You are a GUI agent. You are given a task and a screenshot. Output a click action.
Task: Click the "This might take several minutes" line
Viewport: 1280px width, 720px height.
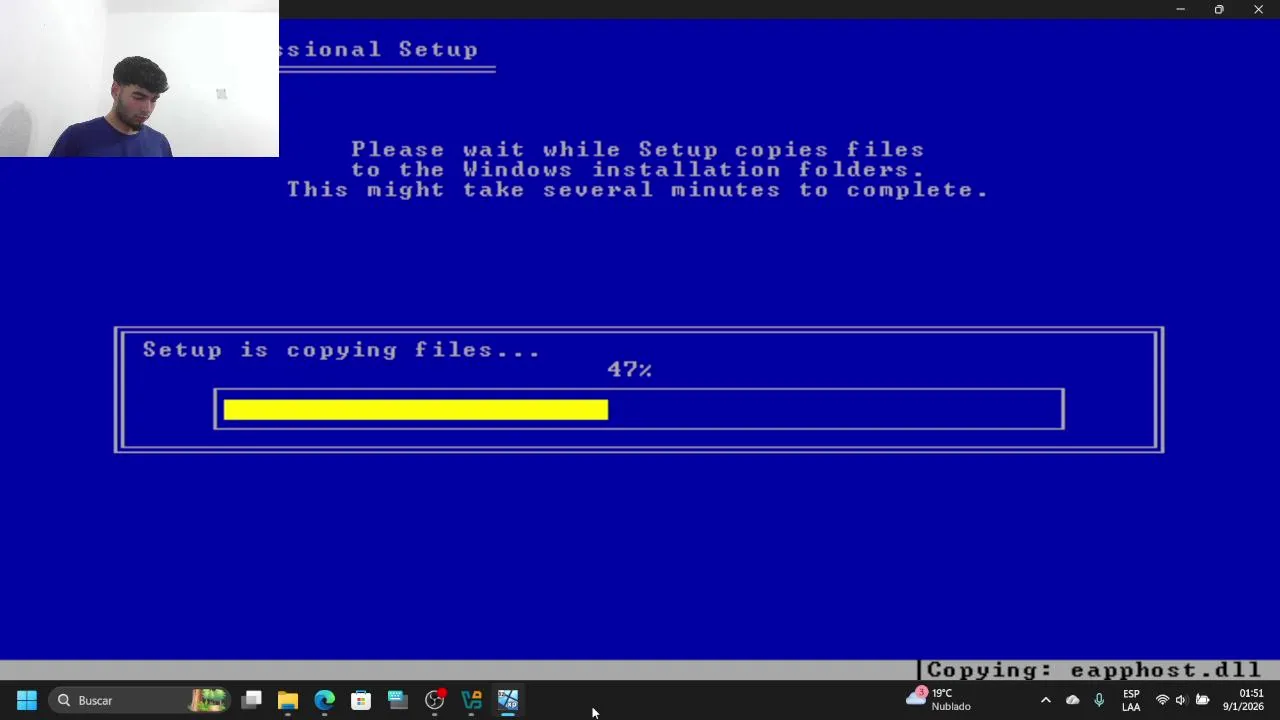(638, 189)
